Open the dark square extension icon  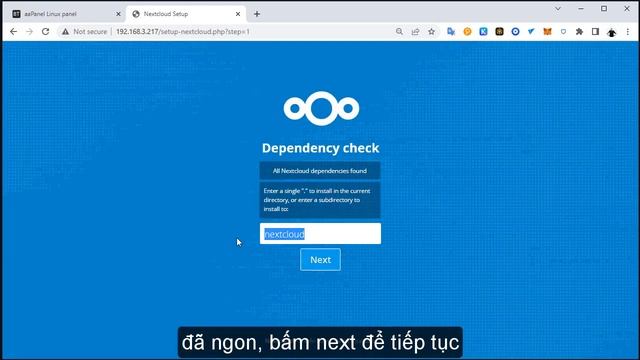499,31
